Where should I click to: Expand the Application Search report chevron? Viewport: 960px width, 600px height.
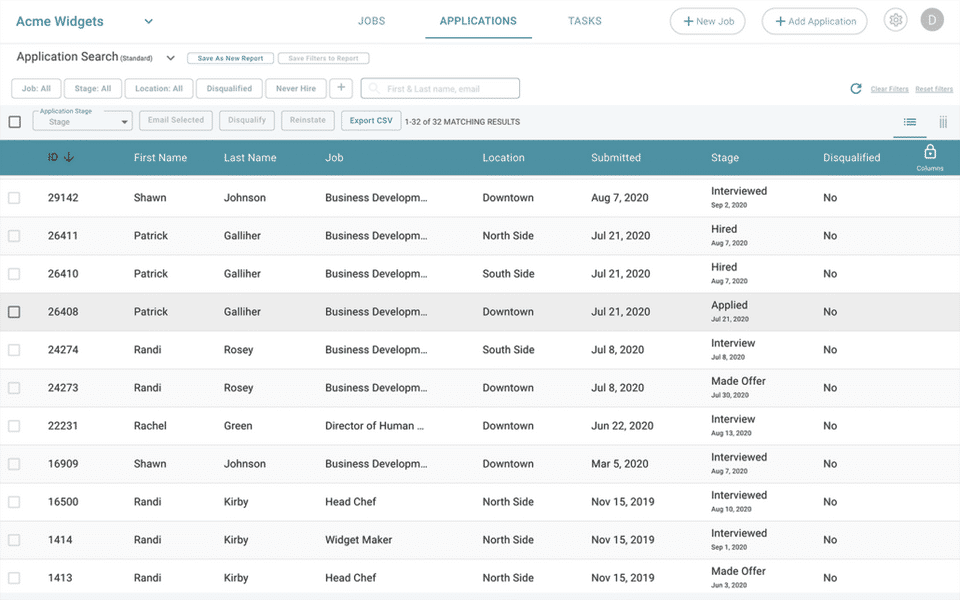(x=170, y=58)
